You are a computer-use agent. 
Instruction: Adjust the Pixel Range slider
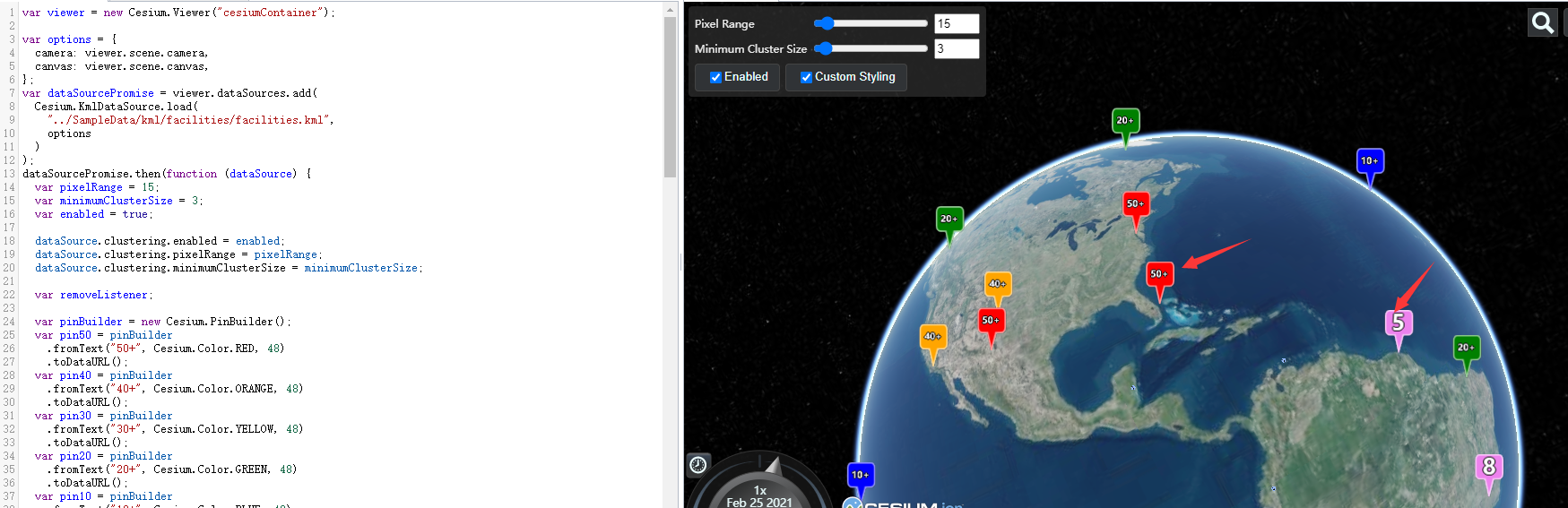(871, 23)
